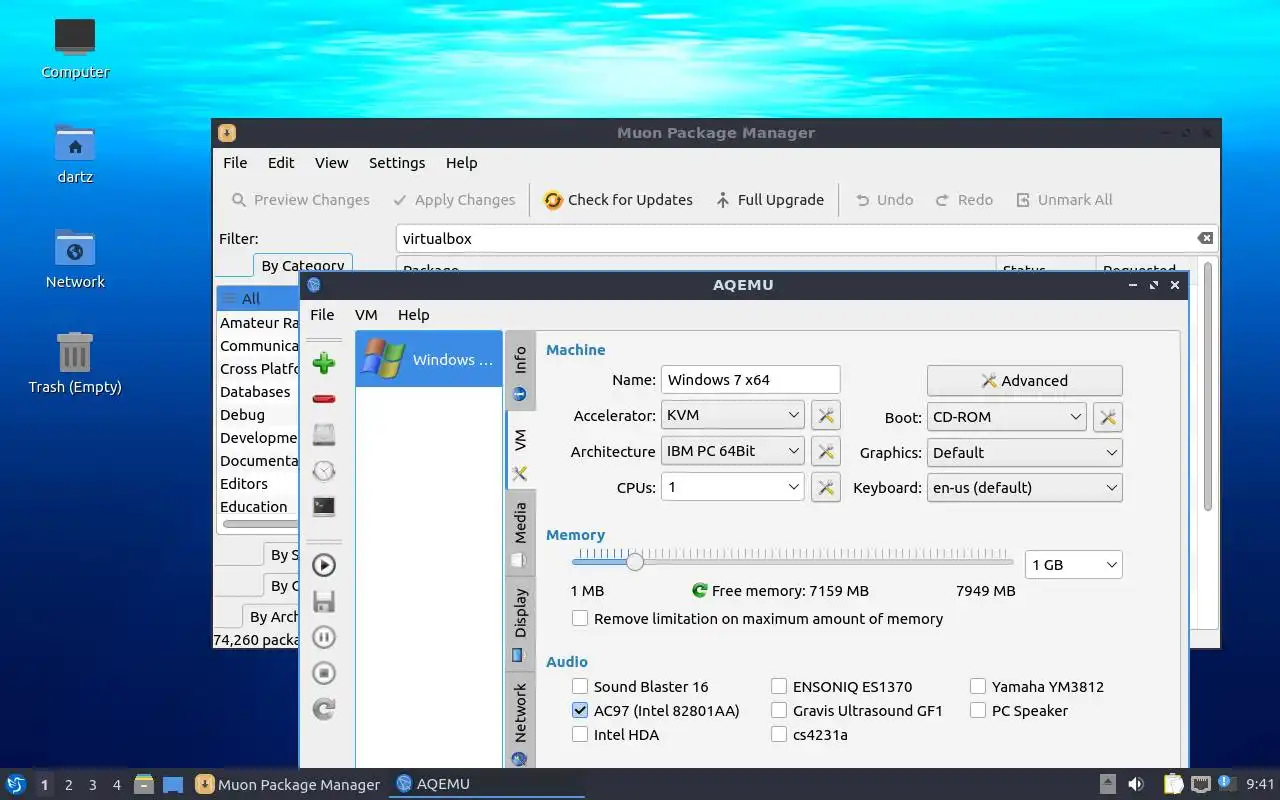Open Muon Edit menu

click(281, 163)
